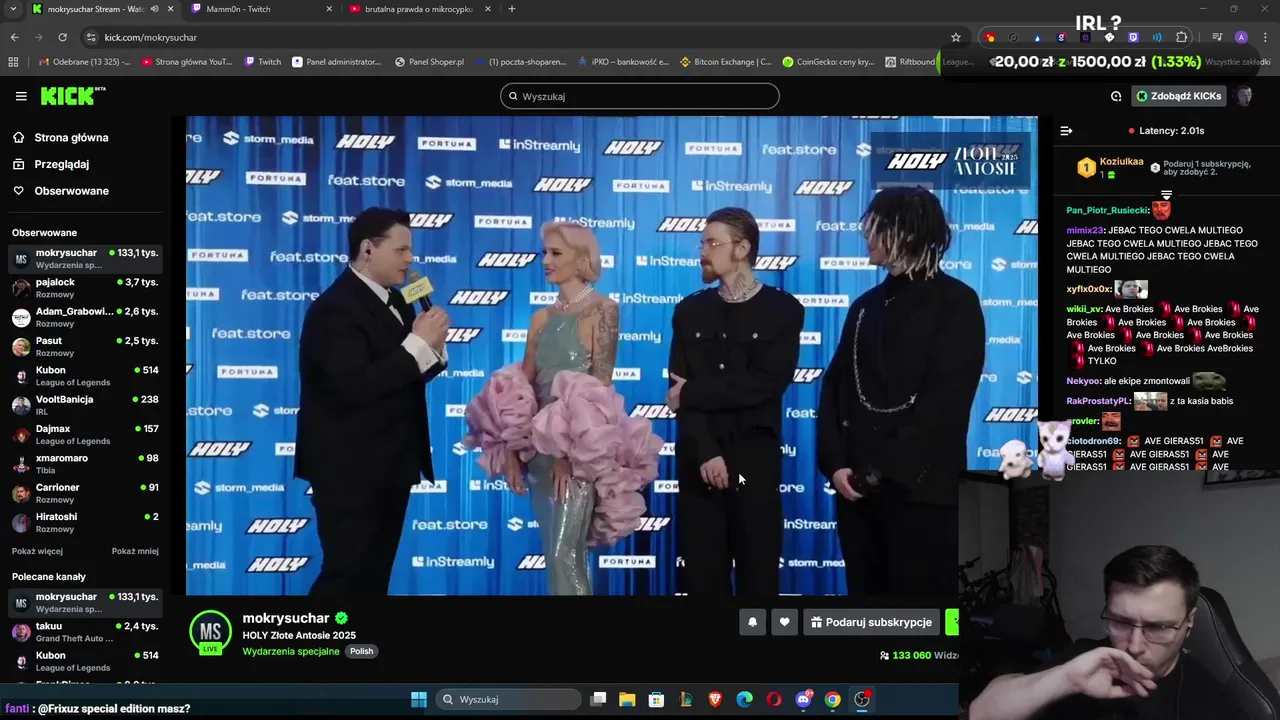This screenshot has height=720, width=1280.
Task: Open Przeglądaj section
Action: tap(61, 164)
